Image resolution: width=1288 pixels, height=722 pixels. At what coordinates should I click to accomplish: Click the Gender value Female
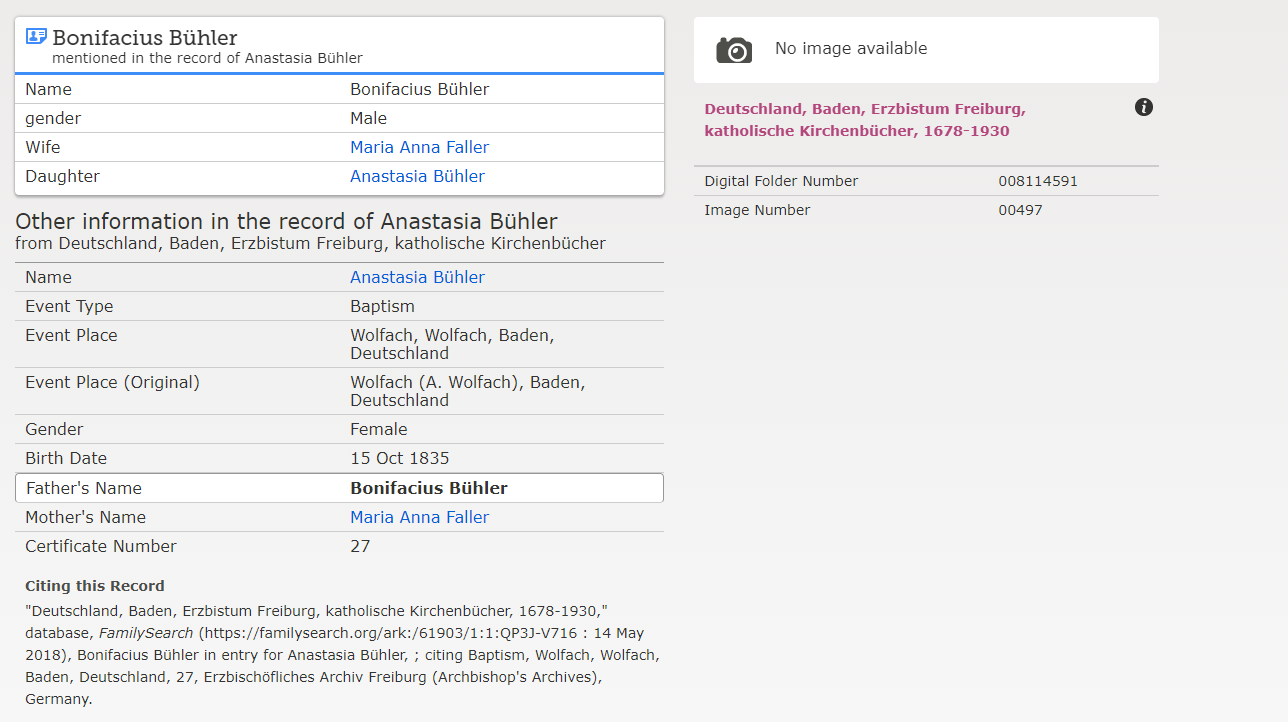(379, 429)
